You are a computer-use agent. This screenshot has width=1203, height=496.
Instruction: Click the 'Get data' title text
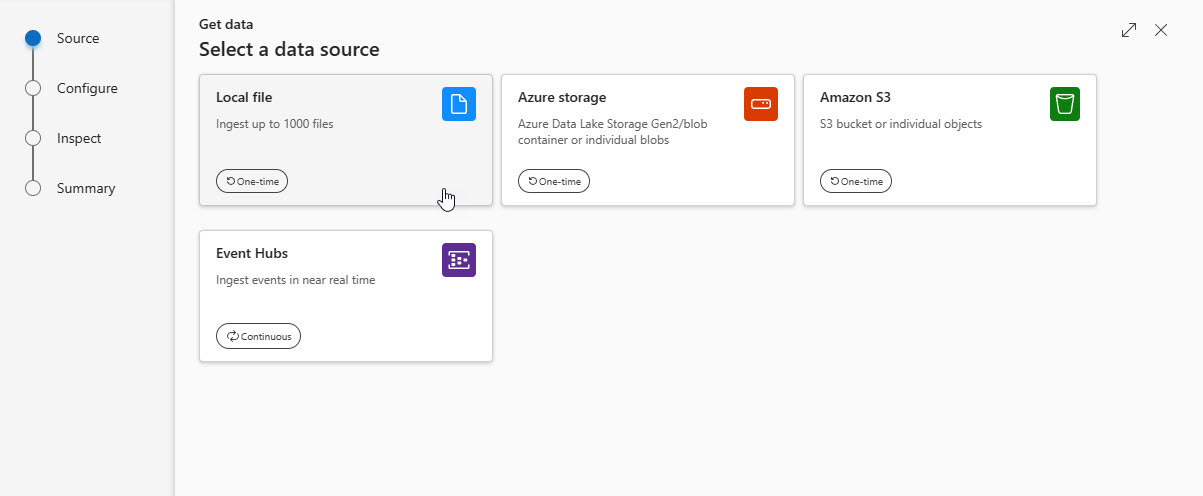point(226,24)
